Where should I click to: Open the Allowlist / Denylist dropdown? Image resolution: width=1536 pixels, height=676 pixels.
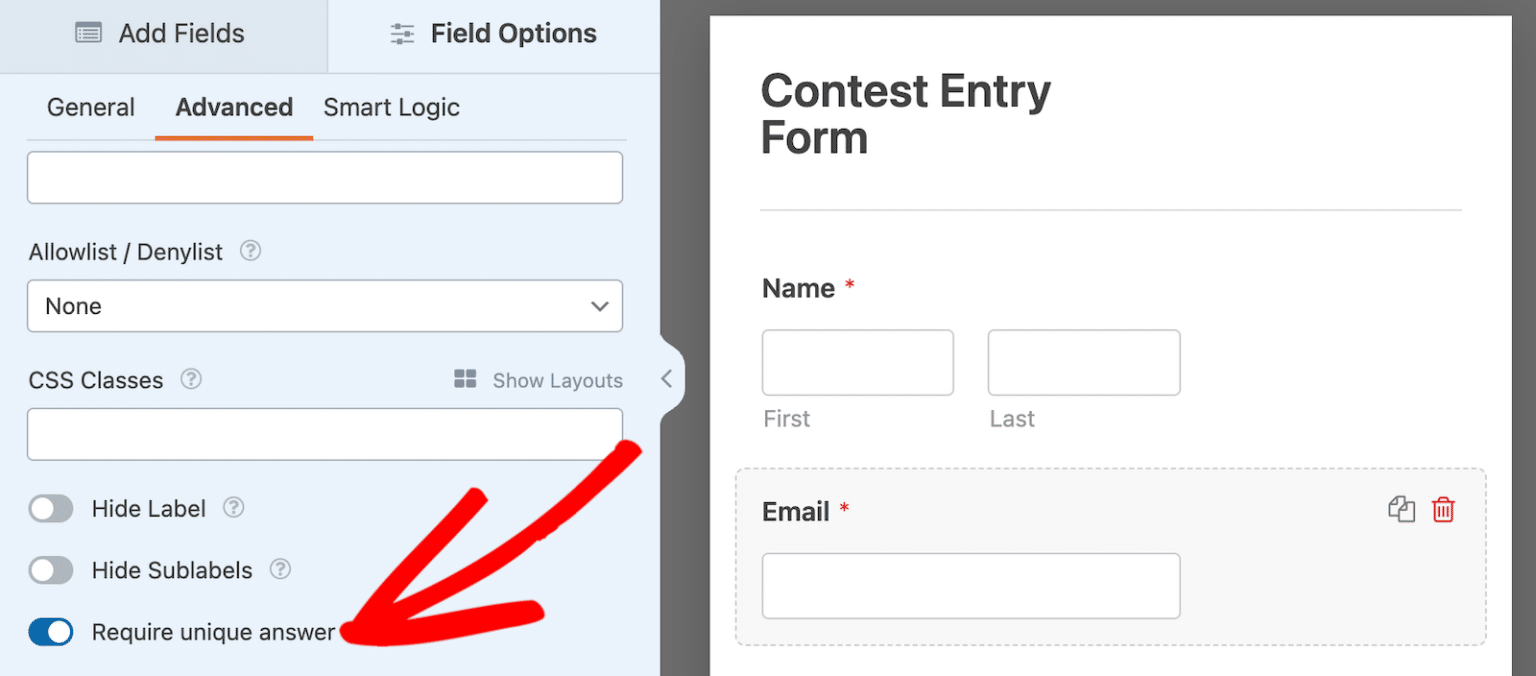pyautogui.click(x=325, y=306)
